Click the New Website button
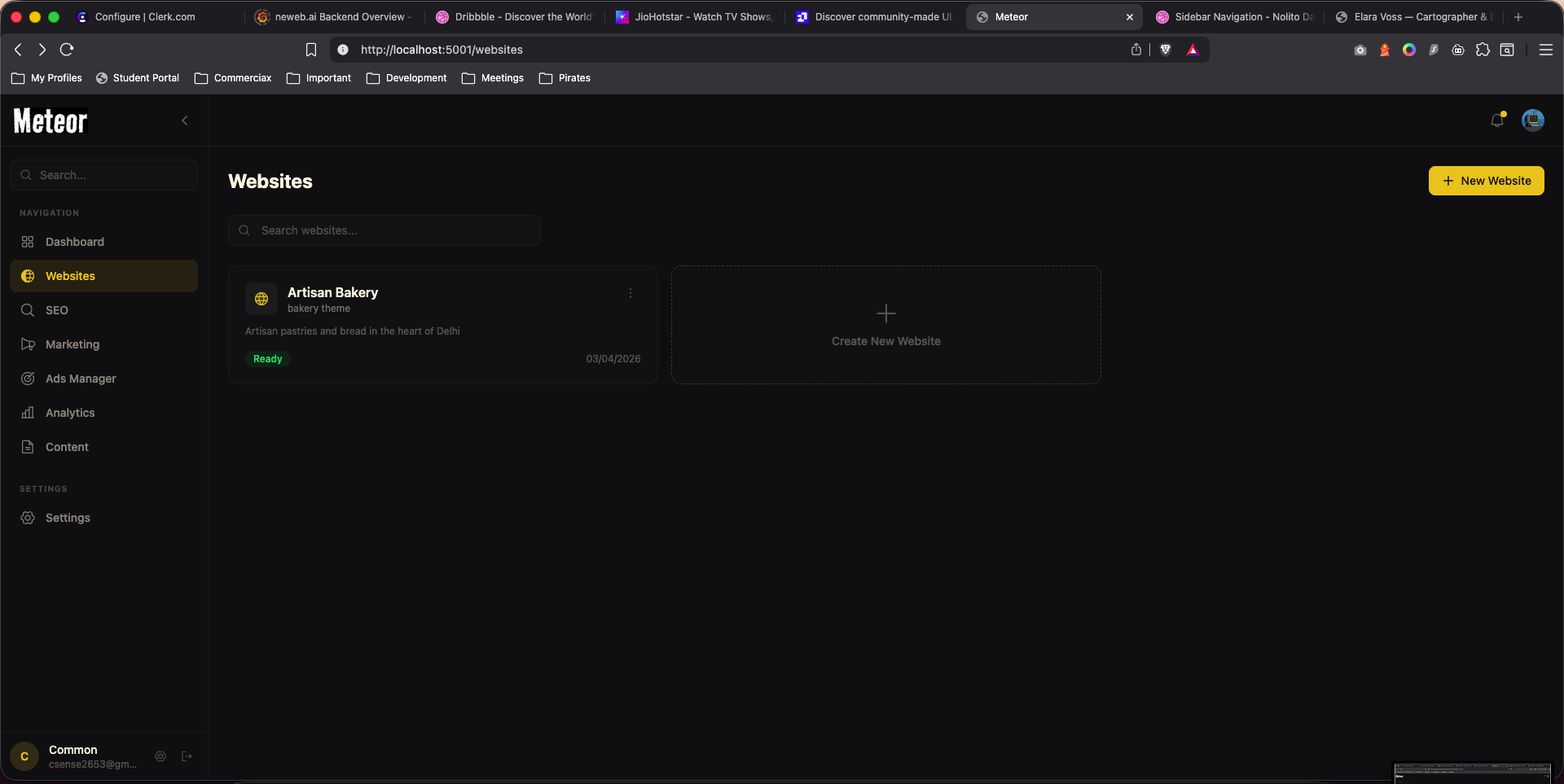This screenshot has height=784, width=1564. [1486, 181]
